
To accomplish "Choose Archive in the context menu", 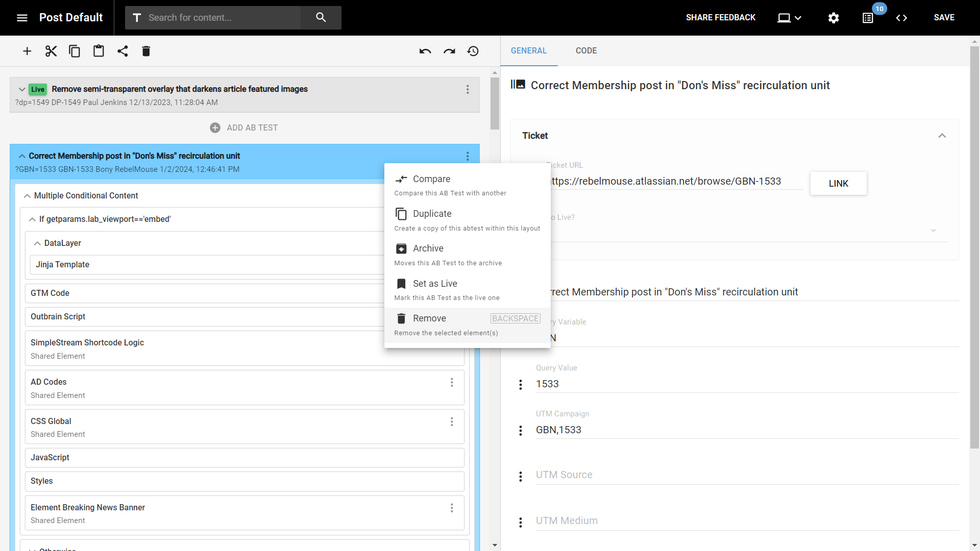I will (x=428, y=249).
